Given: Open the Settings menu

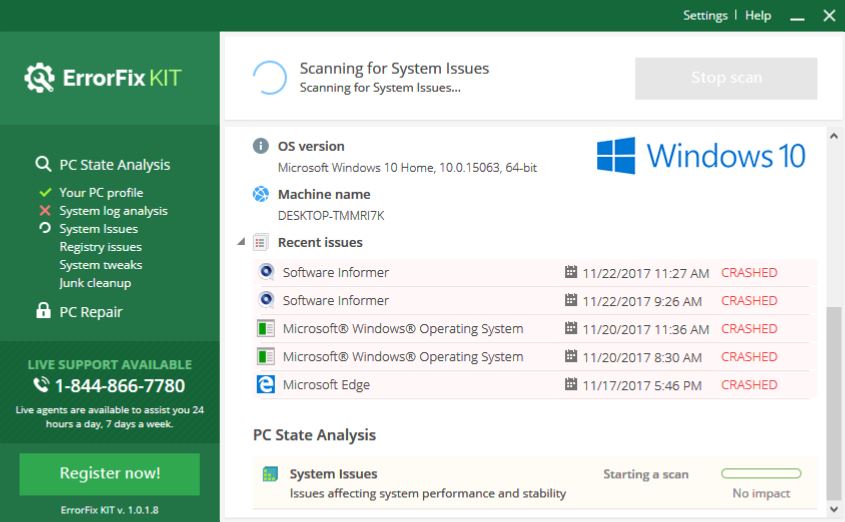Looking at the screenshot, I should coord(705,16).
